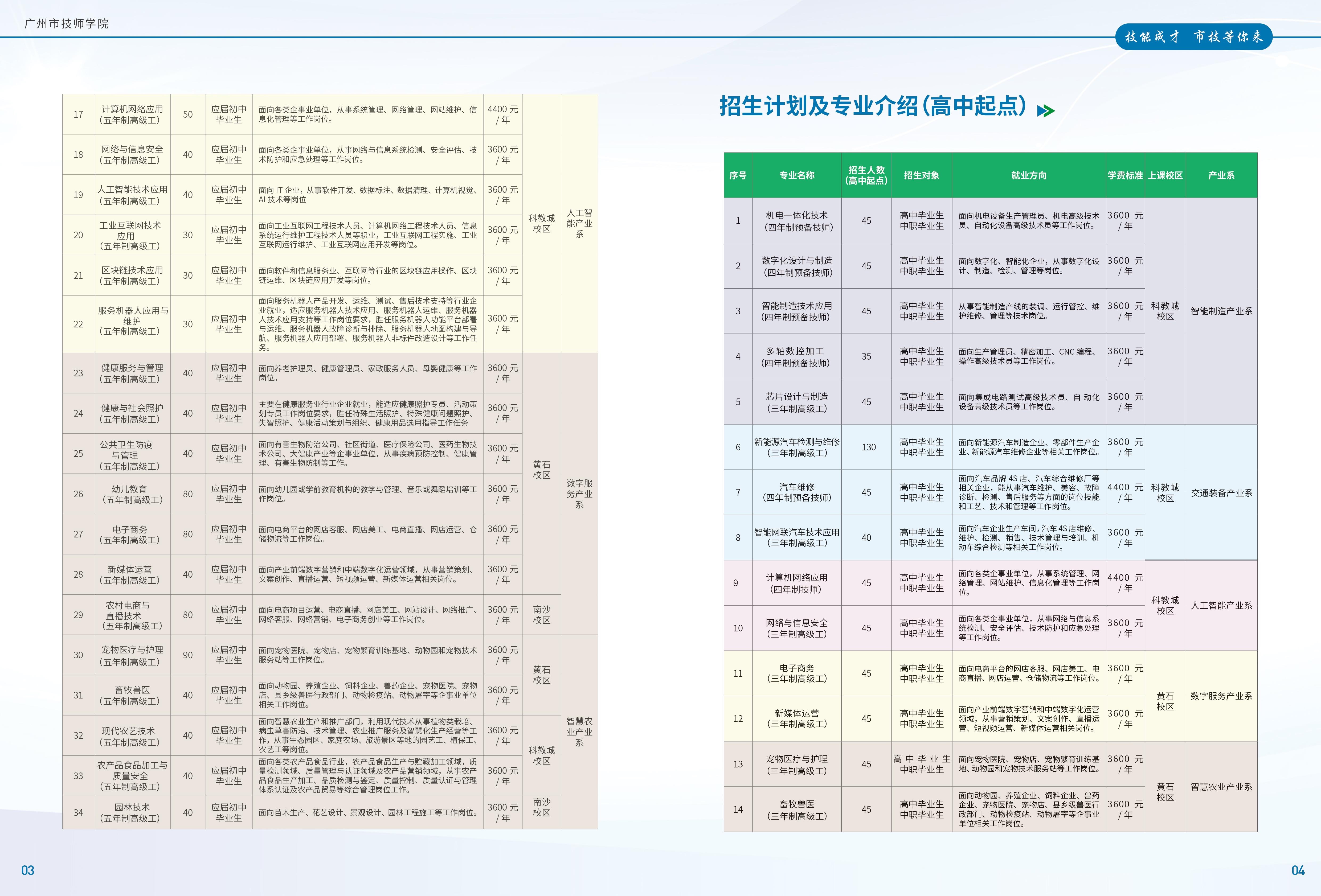Select 新媒体运营(五年制高级工) in row 28
Viewport: 1321px width, 896px height.
[x=132, y=575]
